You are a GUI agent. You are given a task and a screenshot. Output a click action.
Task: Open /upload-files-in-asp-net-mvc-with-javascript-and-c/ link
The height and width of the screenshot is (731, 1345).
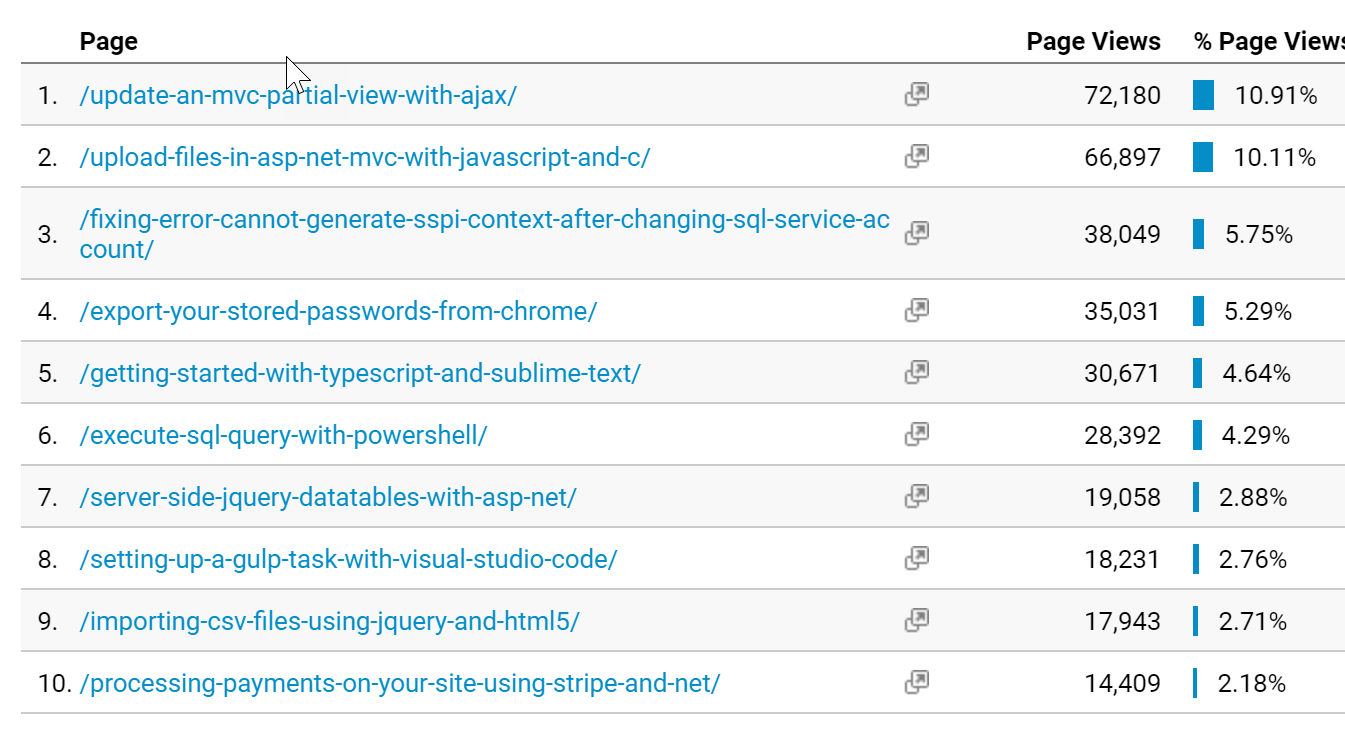pos(365,158)
